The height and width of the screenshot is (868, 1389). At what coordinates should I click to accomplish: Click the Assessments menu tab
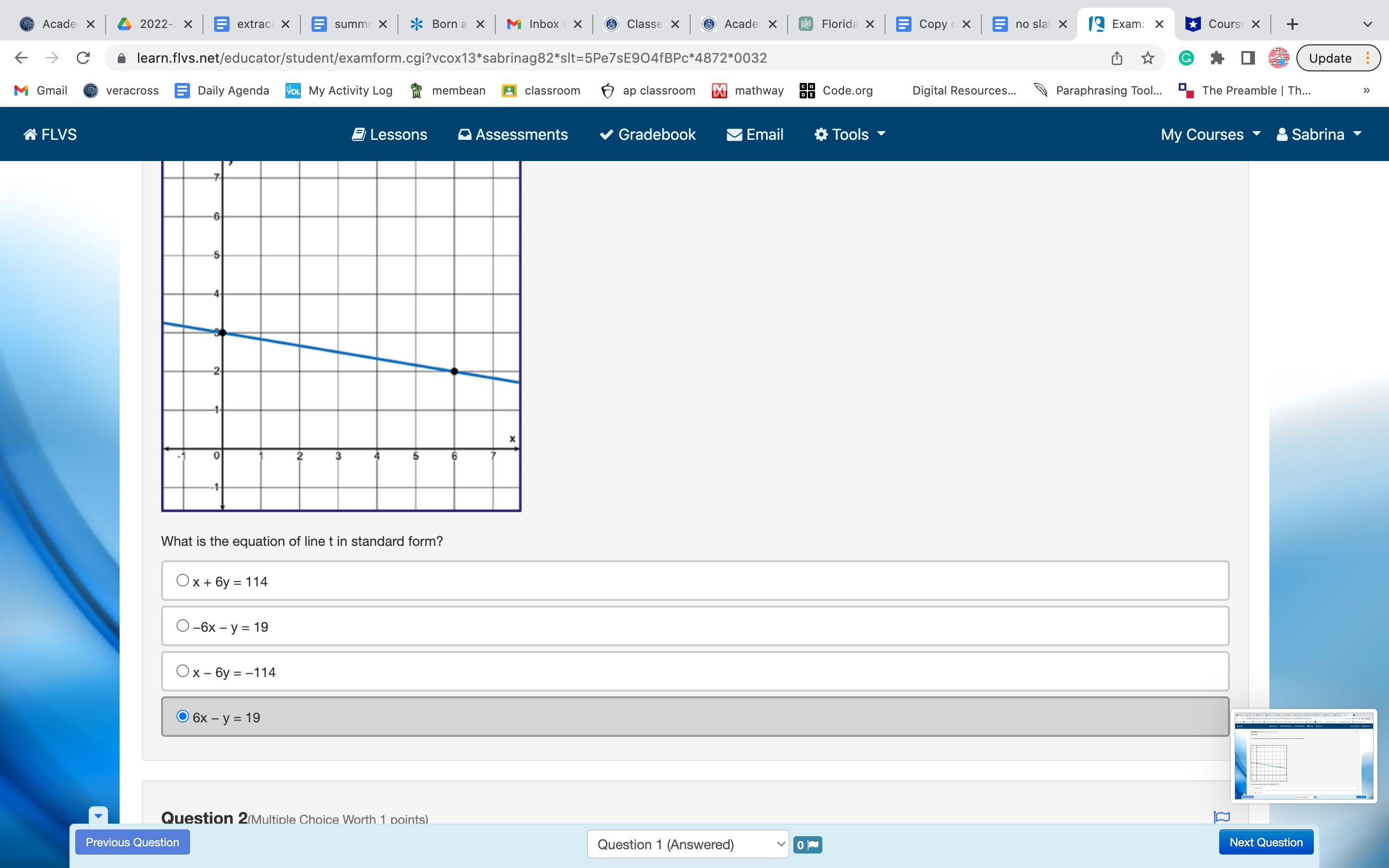[512, 134]
